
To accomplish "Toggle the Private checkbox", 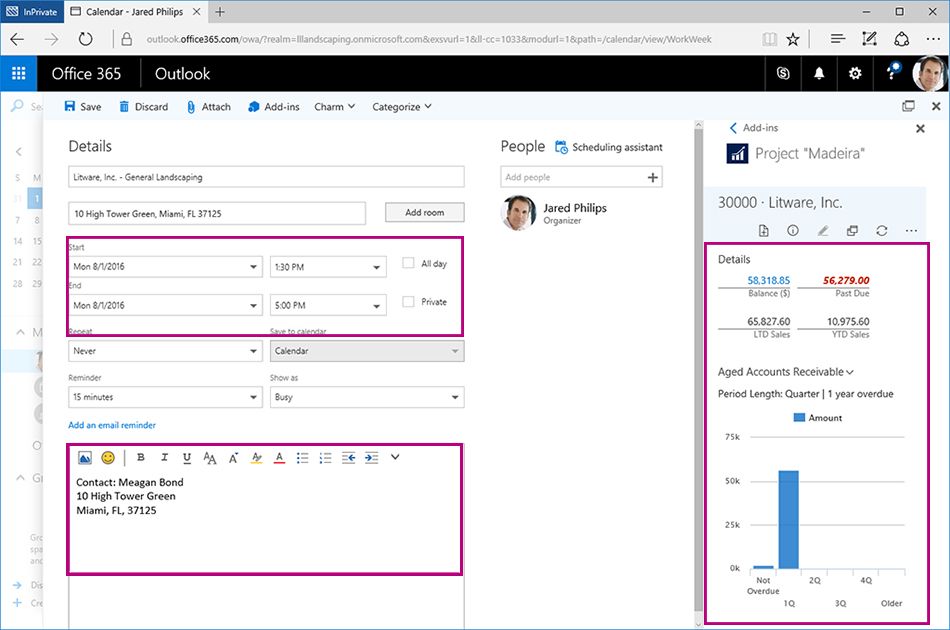I will (x=408, y=301).
